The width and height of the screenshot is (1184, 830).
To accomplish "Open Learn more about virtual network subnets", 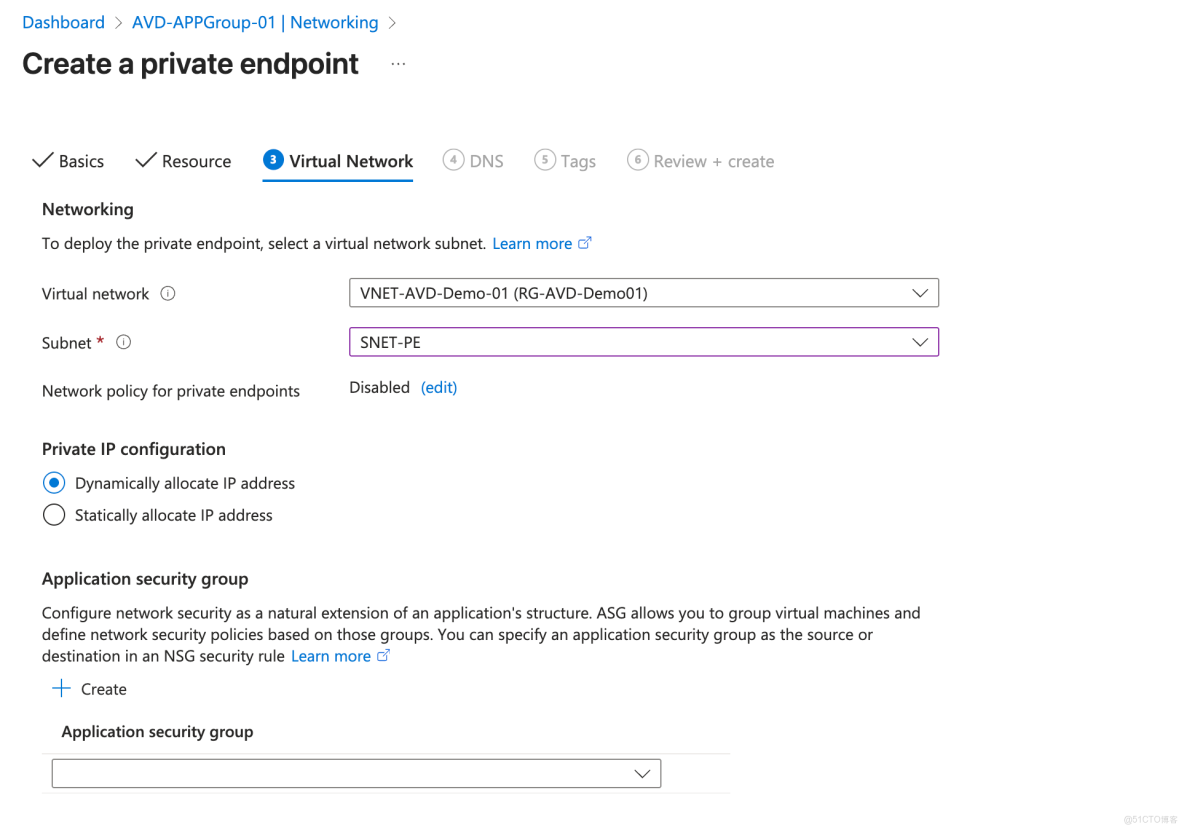I will [533, 242].
